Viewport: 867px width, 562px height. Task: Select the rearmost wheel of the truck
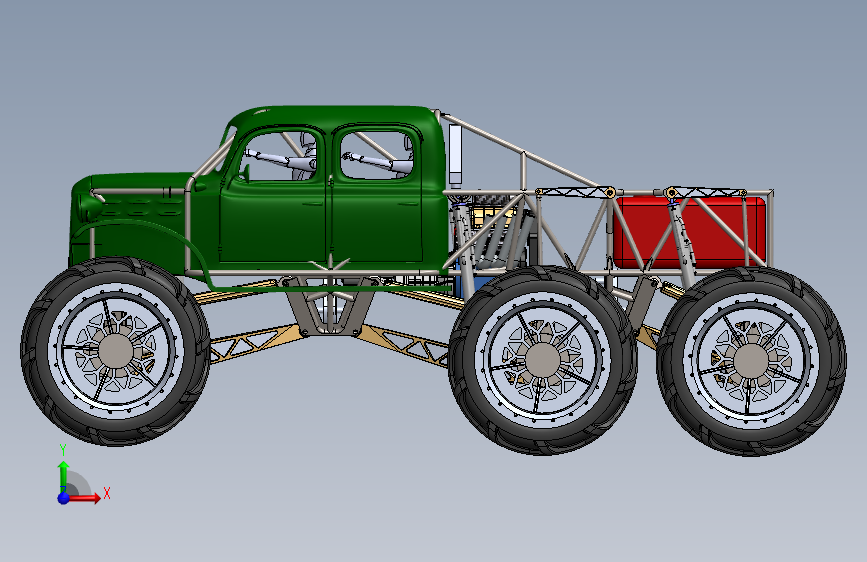pos(751,361)
